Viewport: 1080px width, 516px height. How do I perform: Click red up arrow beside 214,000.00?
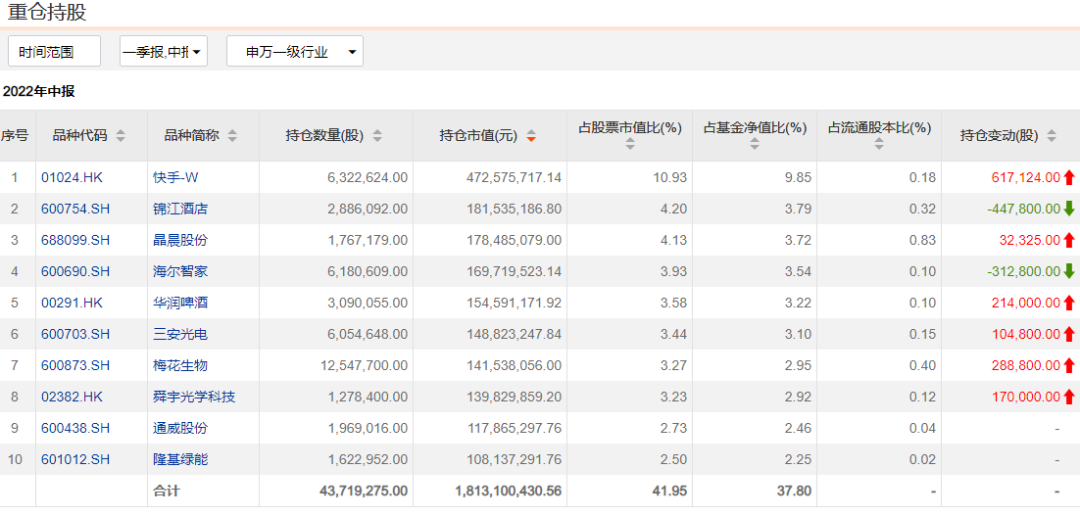(x=1069, y=303)
